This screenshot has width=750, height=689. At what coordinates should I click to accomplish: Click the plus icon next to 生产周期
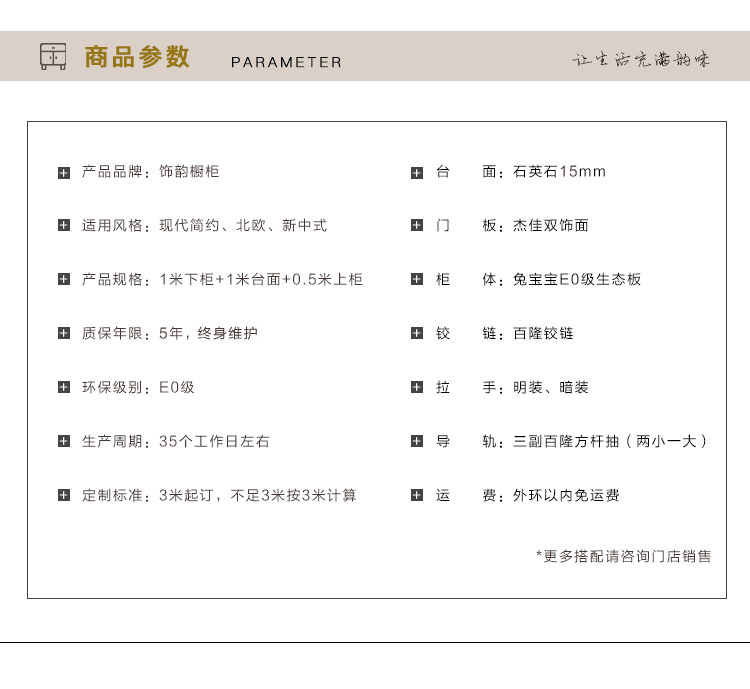[64, 441]
